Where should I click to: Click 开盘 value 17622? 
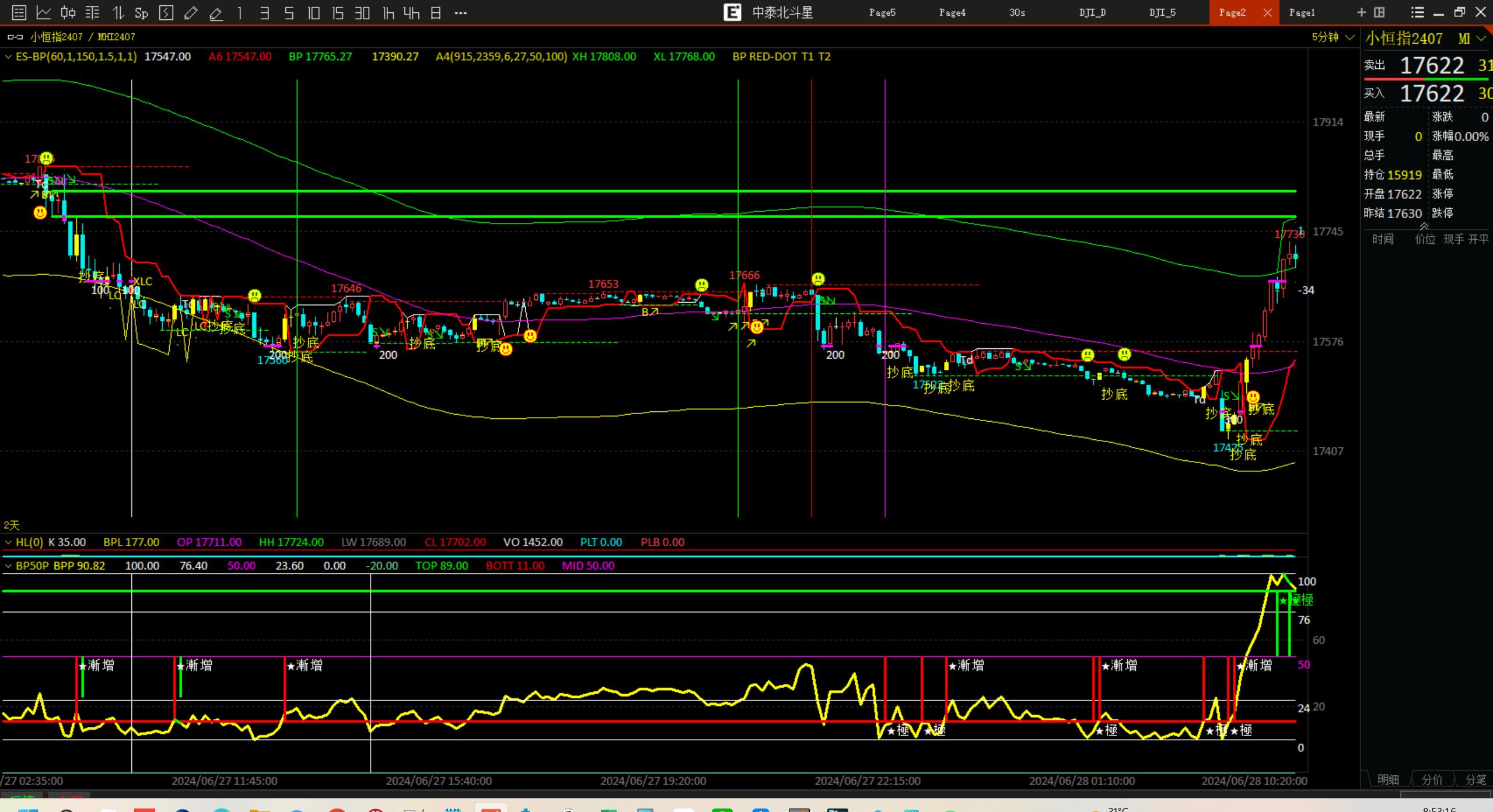tap(1404, 194)
